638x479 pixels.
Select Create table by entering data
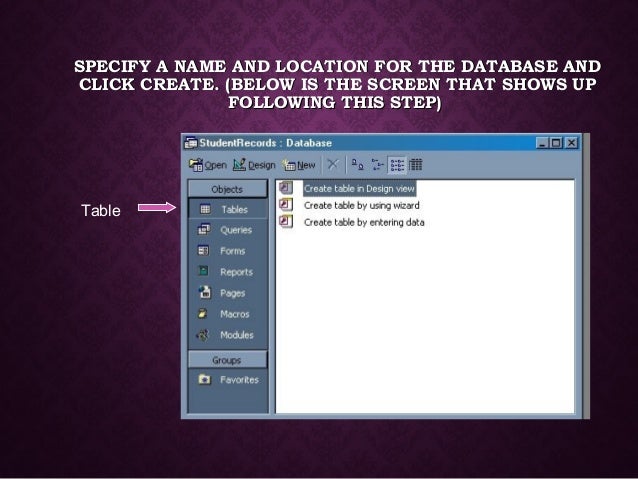point(364,223)
